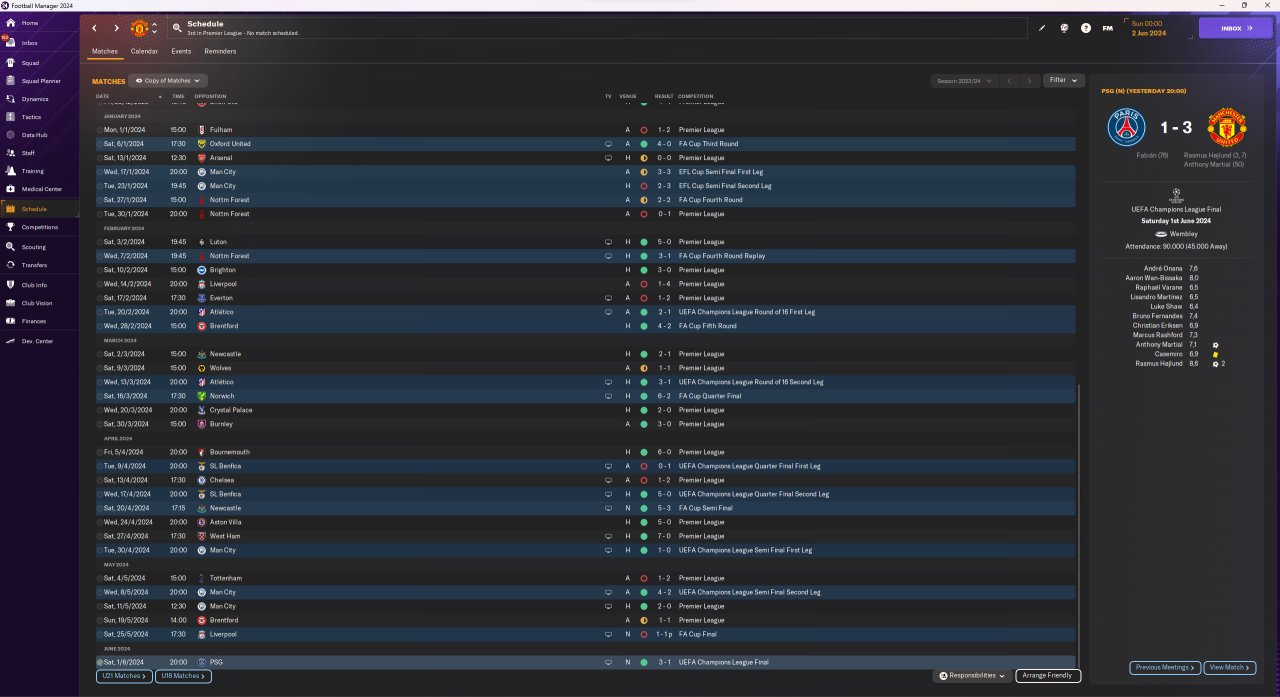Select the Oxford United FA Cup row
Screen dimensions: 1280x697
pyautogui.click(x=585, y=144)
